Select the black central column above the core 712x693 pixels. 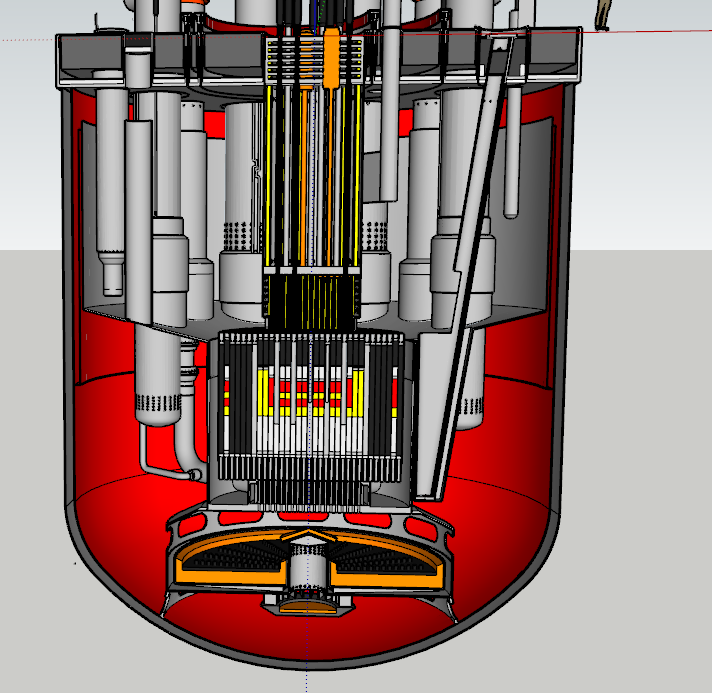pos(311,302)
